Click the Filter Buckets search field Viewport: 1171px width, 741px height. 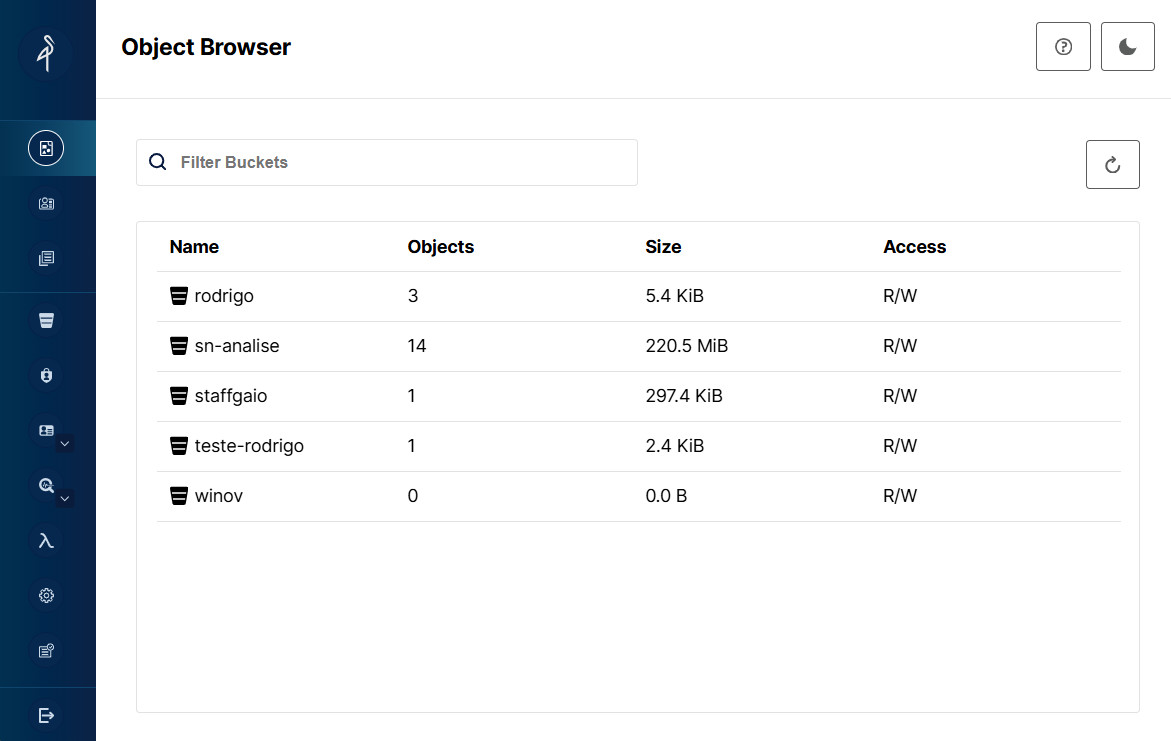pyautogui.click(x=400, y=162)
